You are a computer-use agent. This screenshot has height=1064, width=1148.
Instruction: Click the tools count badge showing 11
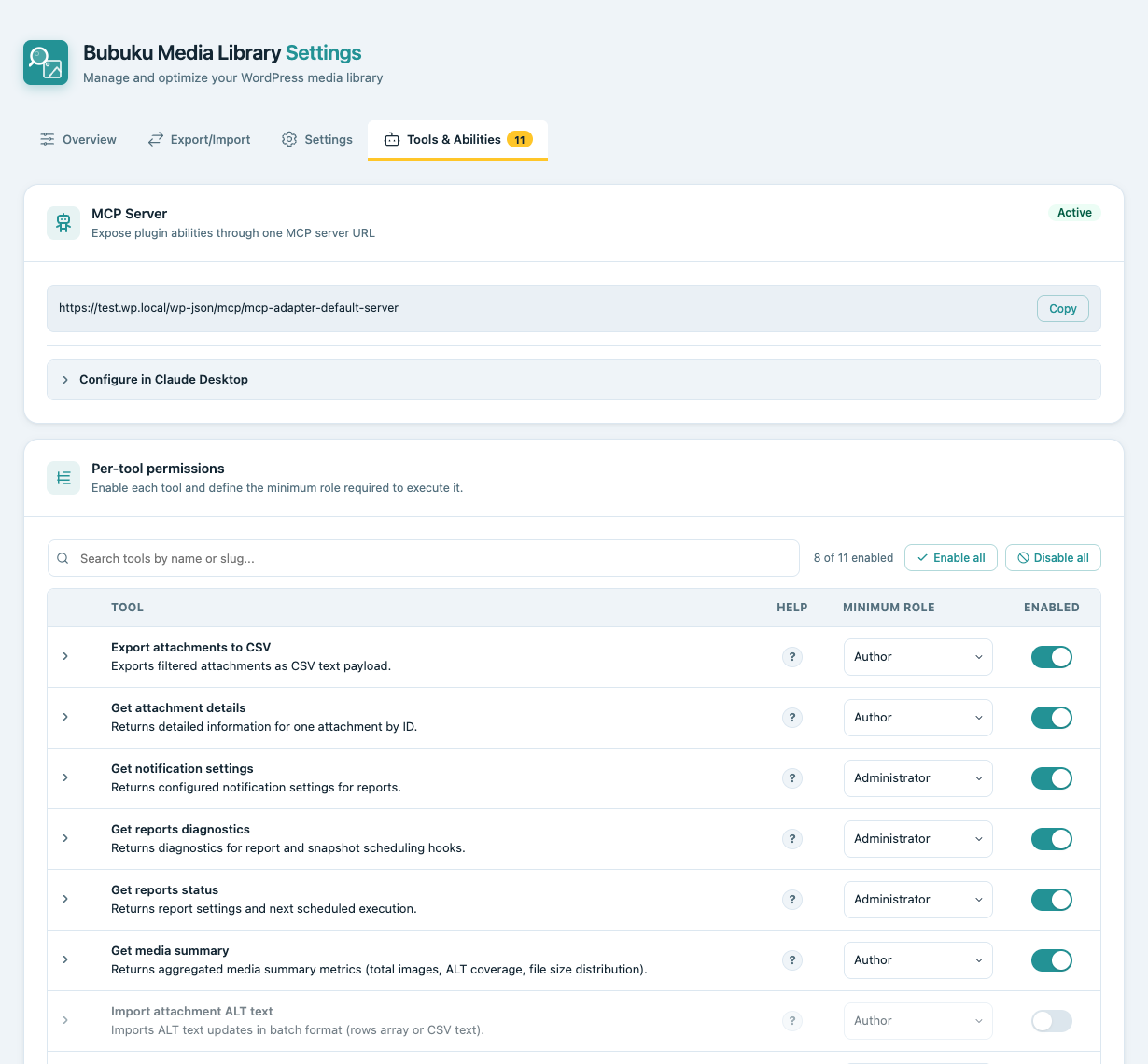(520, 139)
